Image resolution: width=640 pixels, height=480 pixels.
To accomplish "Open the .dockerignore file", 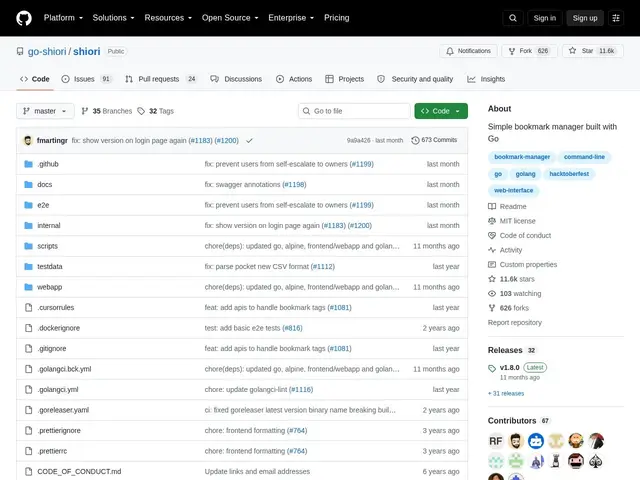I will click(59, 328).
